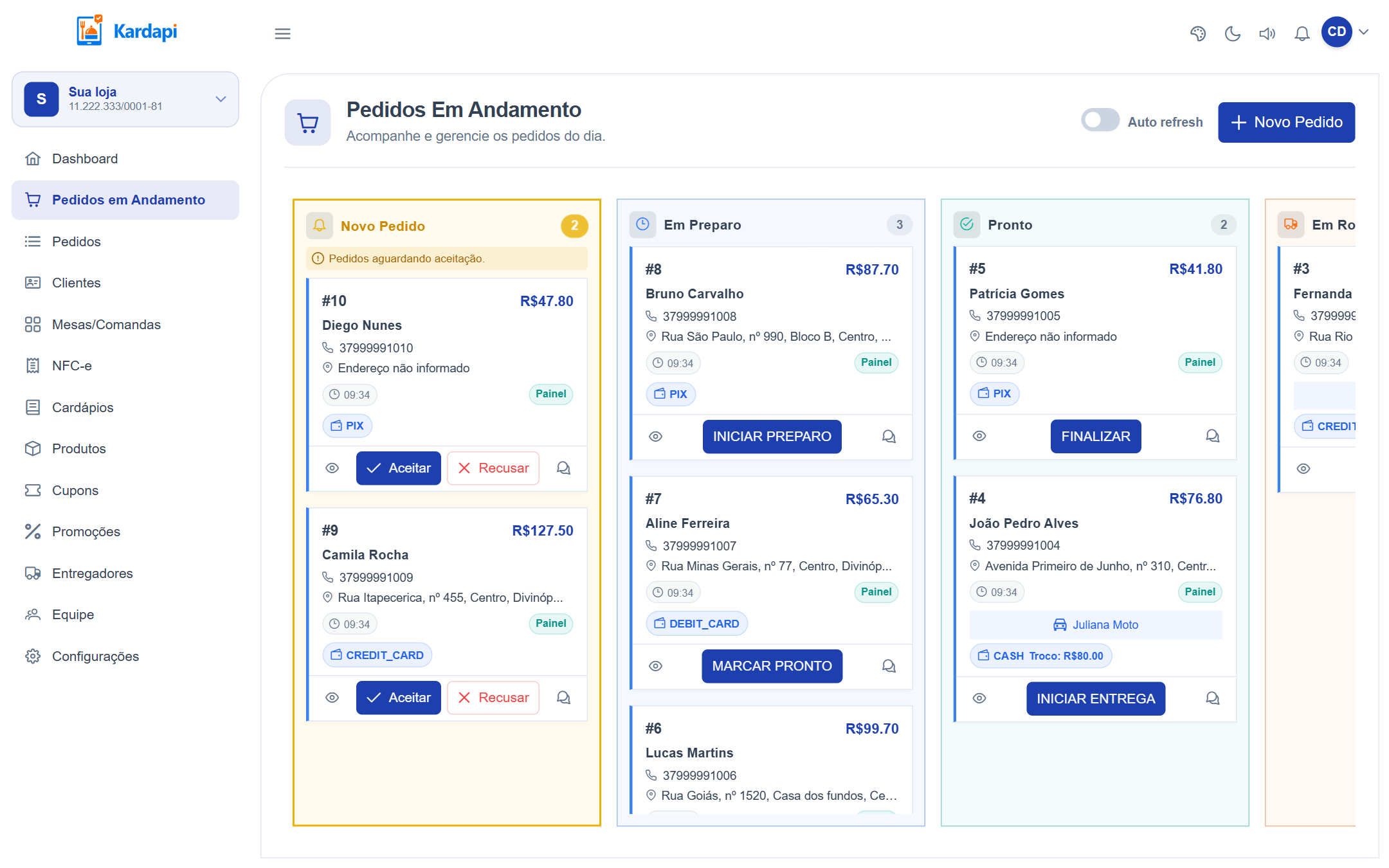1389x868 pixels.
Task: Toggle the Auto refresh switch
Action: click(1100, 120)
